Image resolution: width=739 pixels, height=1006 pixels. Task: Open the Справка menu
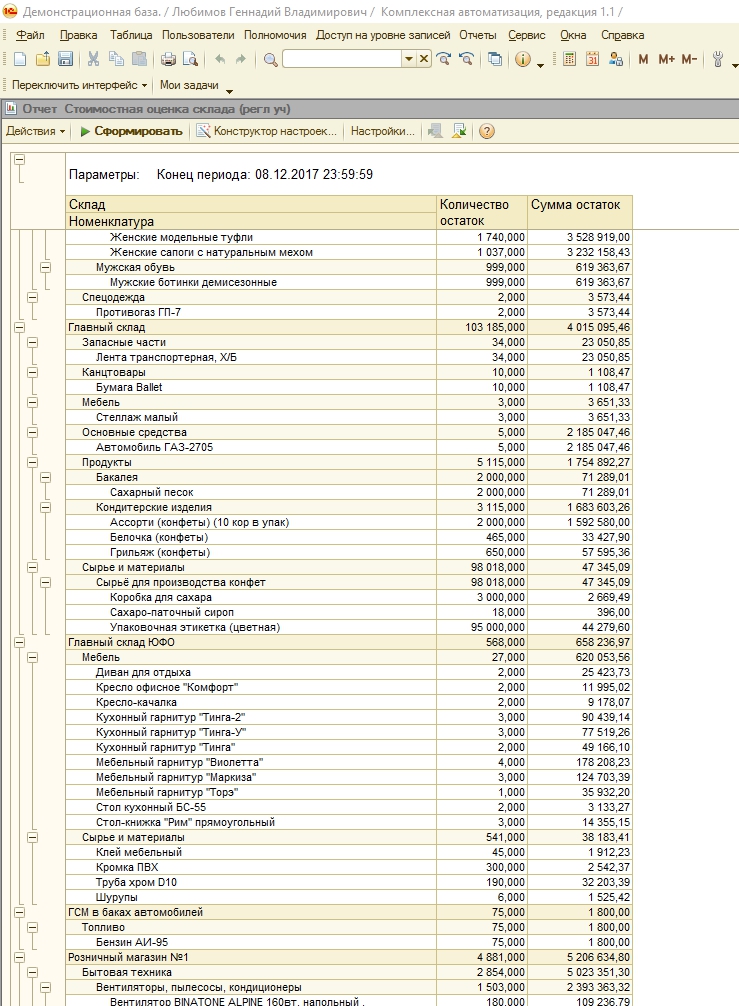click(x=622, y=35)
